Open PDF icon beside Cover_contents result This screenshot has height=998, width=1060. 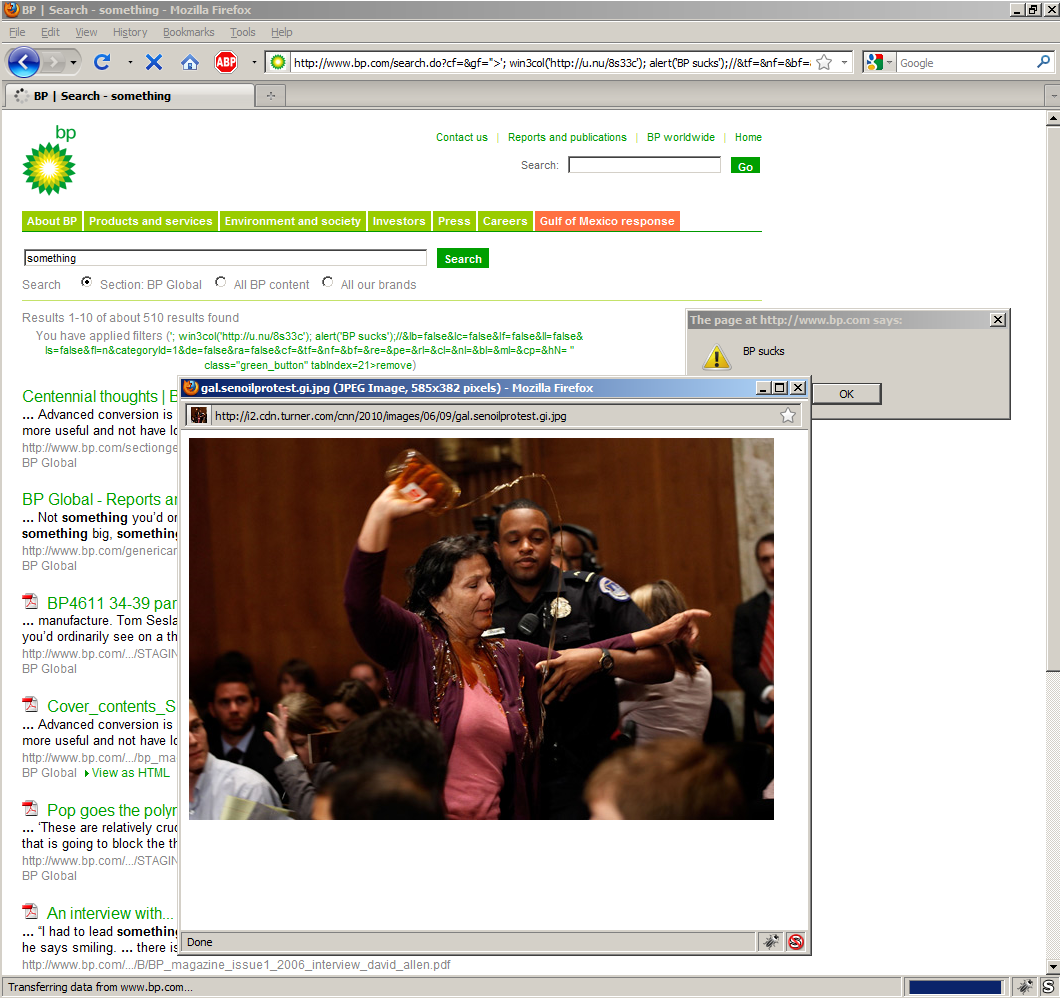(x=30, y=705)
